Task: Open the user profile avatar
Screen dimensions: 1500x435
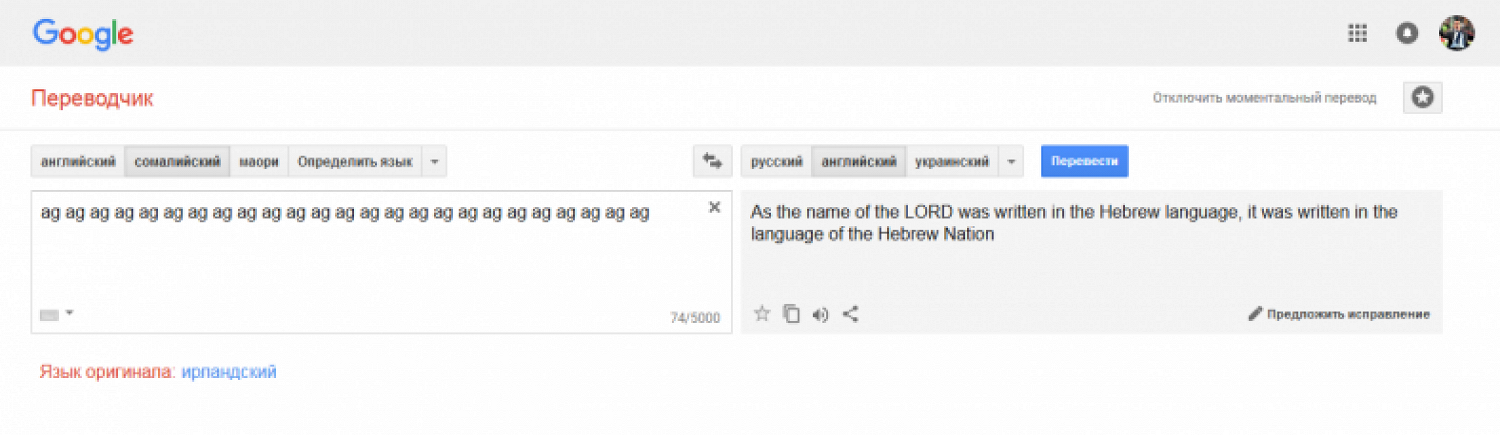Action: [1456, 33]
